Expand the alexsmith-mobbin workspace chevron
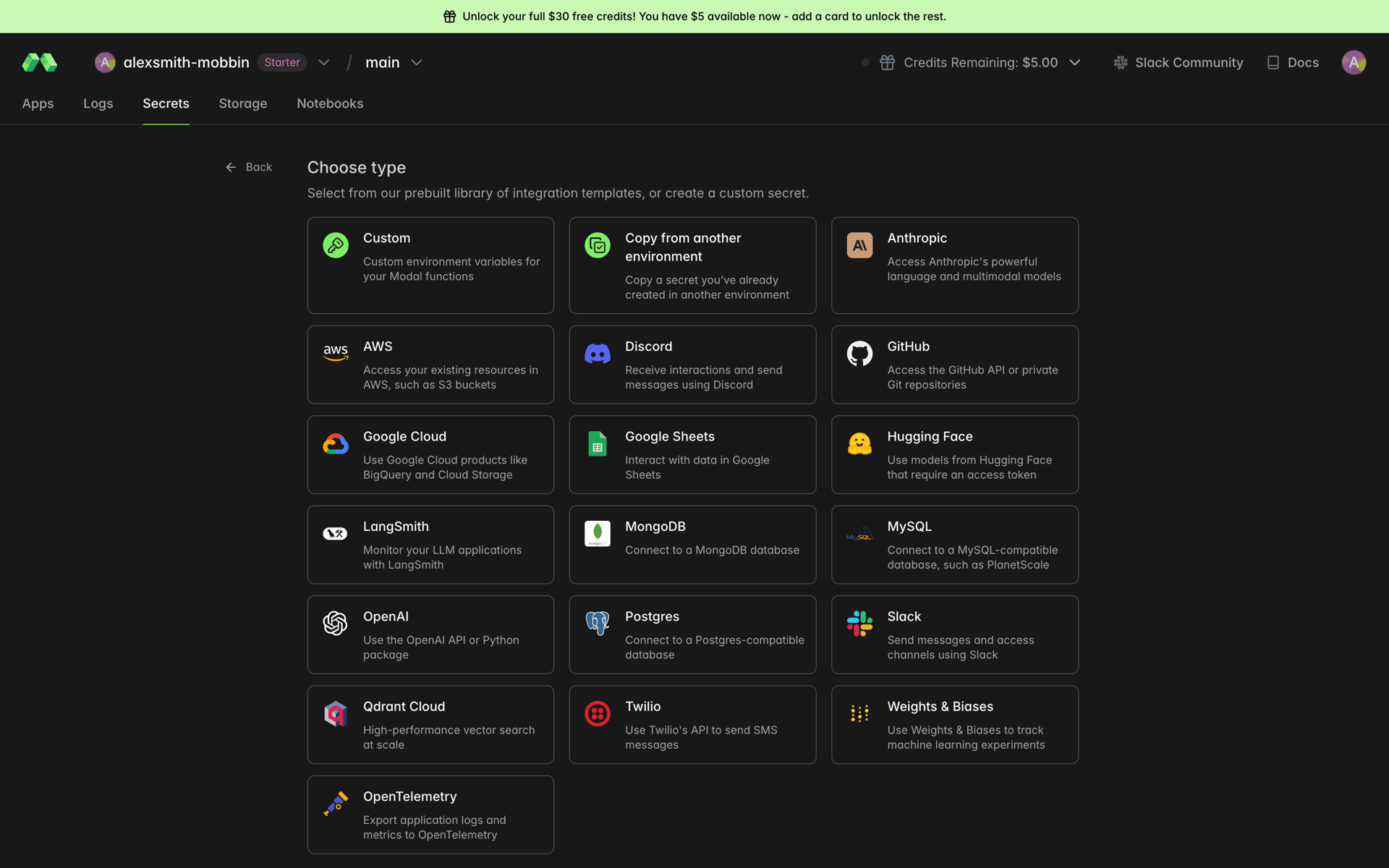The width and height of the screenshot is (1389, 868). (x=323, y=63)
